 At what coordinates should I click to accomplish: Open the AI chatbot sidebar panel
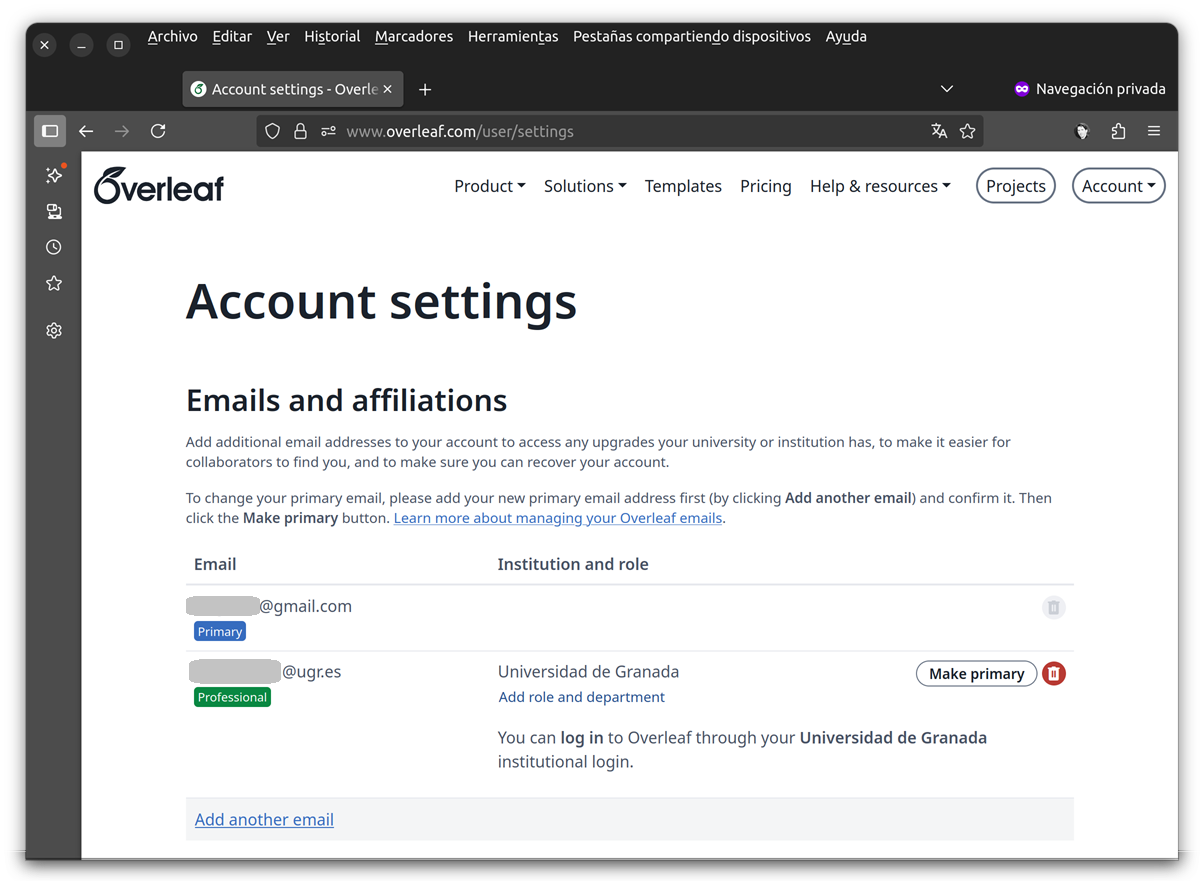pyautogui.click(x=54, y=175)
